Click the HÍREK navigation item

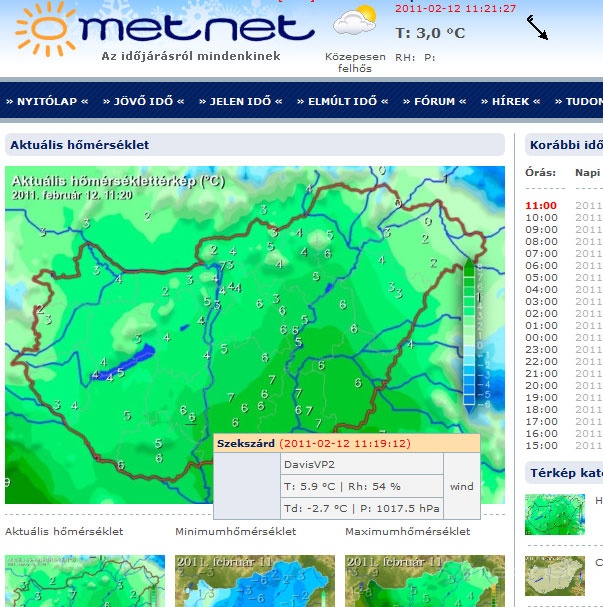point(510,101)
